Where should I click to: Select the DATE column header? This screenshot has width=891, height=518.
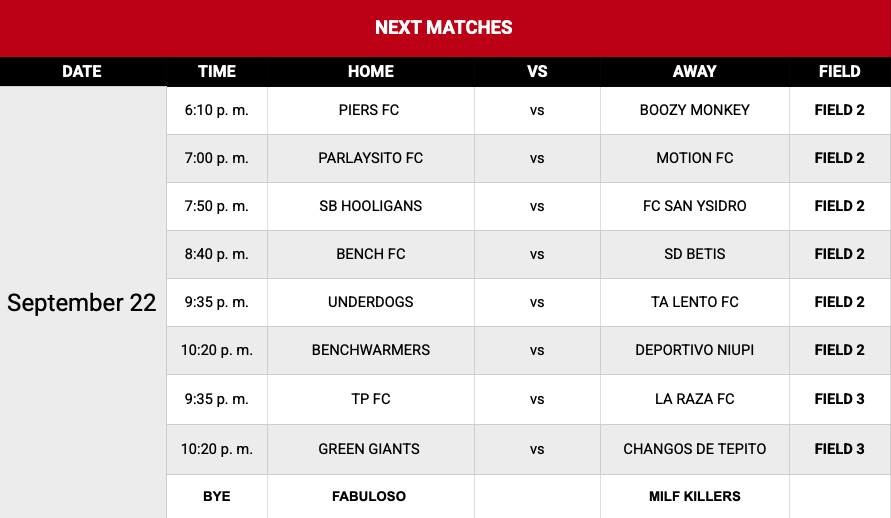[x=82, y=72]
